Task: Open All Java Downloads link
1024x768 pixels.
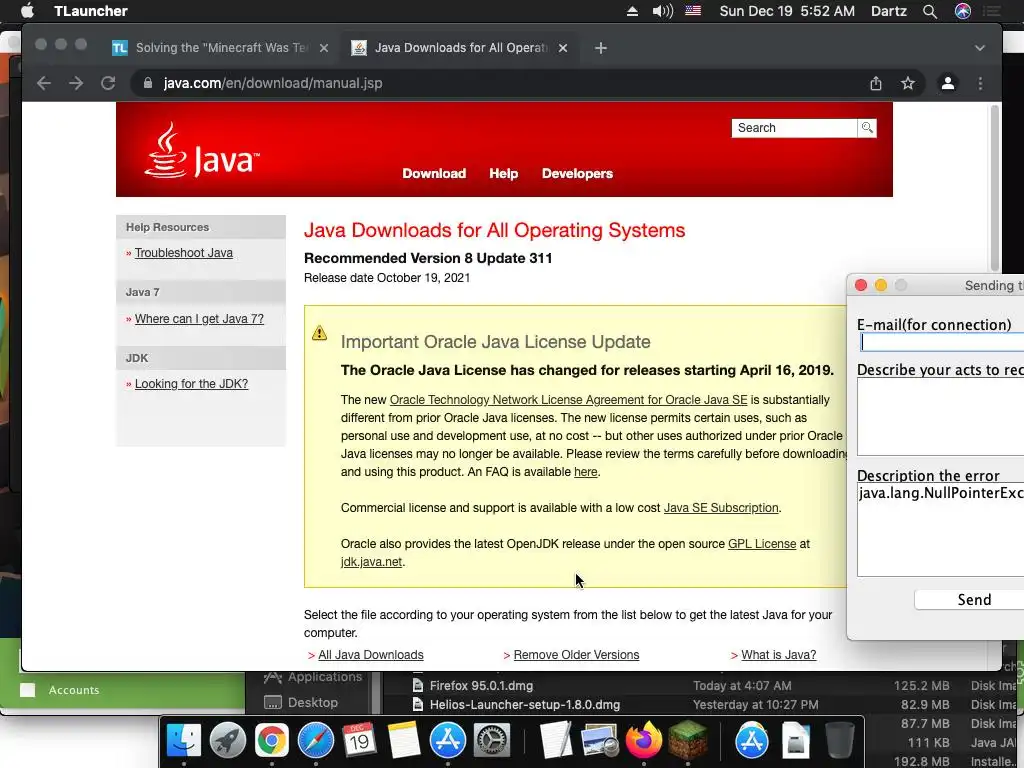Action: point(371,654)
